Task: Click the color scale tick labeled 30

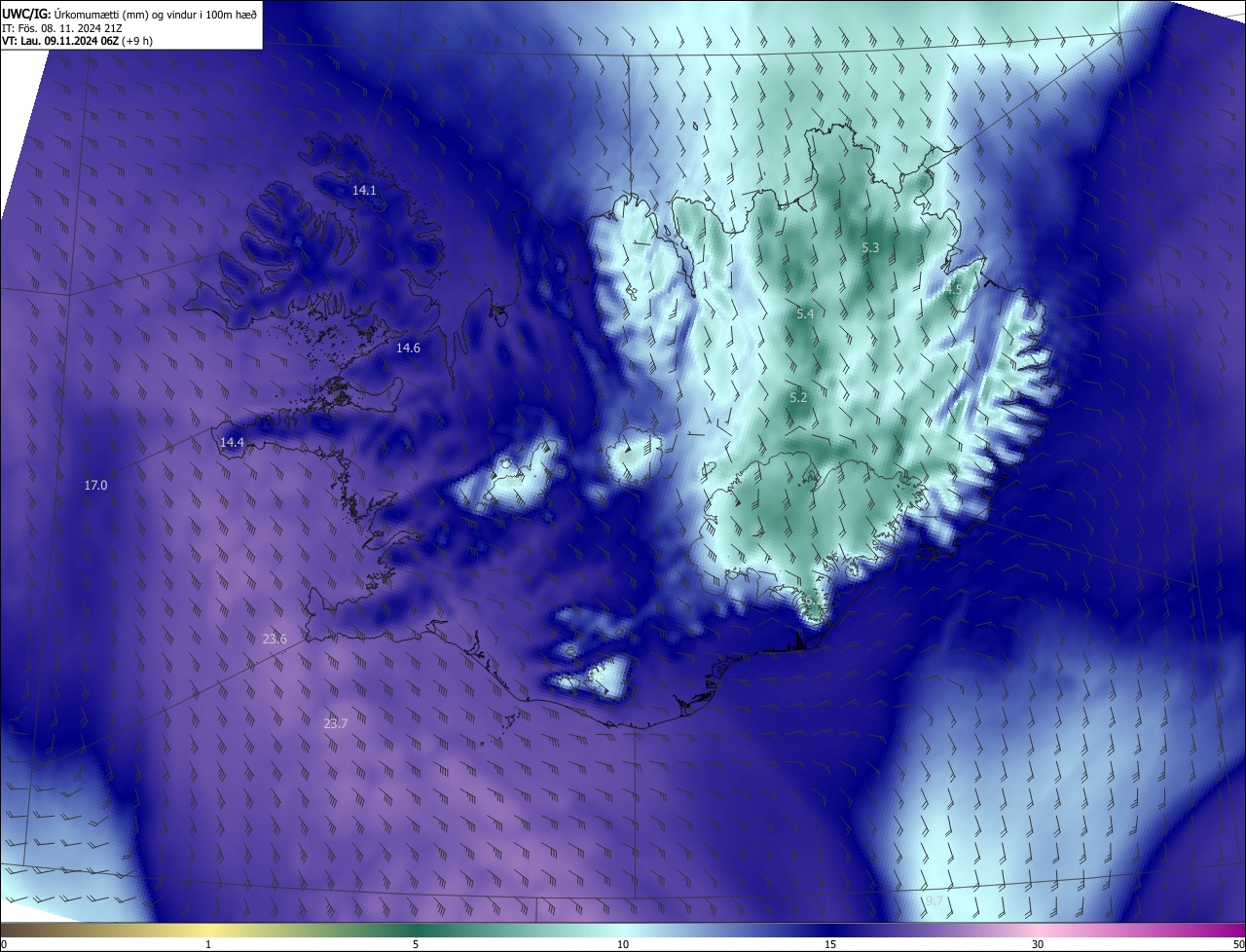Action: [1038, 944]
